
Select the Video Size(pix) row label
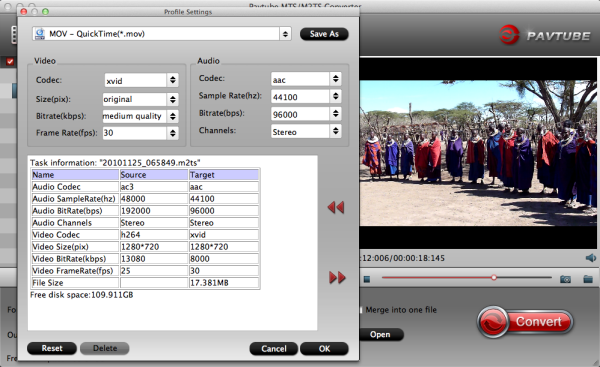[75, 247]
